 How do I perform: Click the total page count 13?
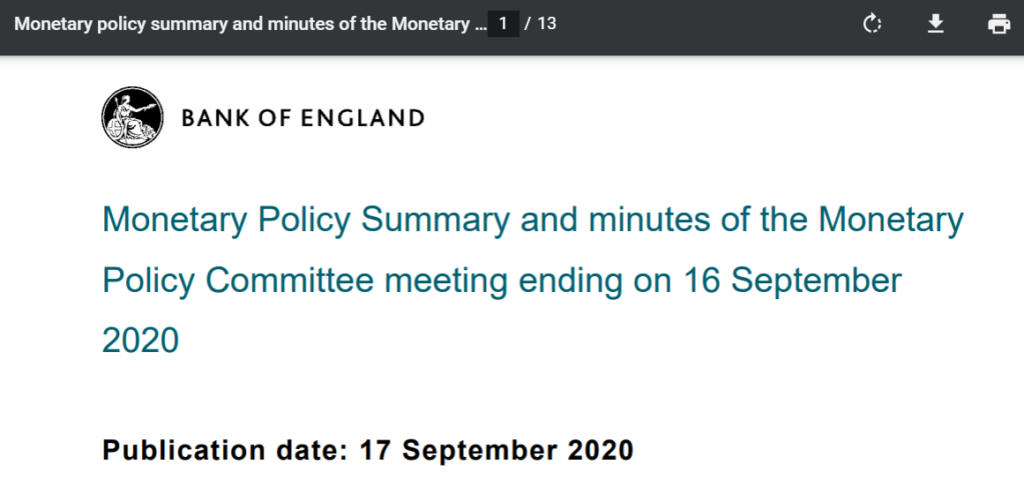coord(547,24)
